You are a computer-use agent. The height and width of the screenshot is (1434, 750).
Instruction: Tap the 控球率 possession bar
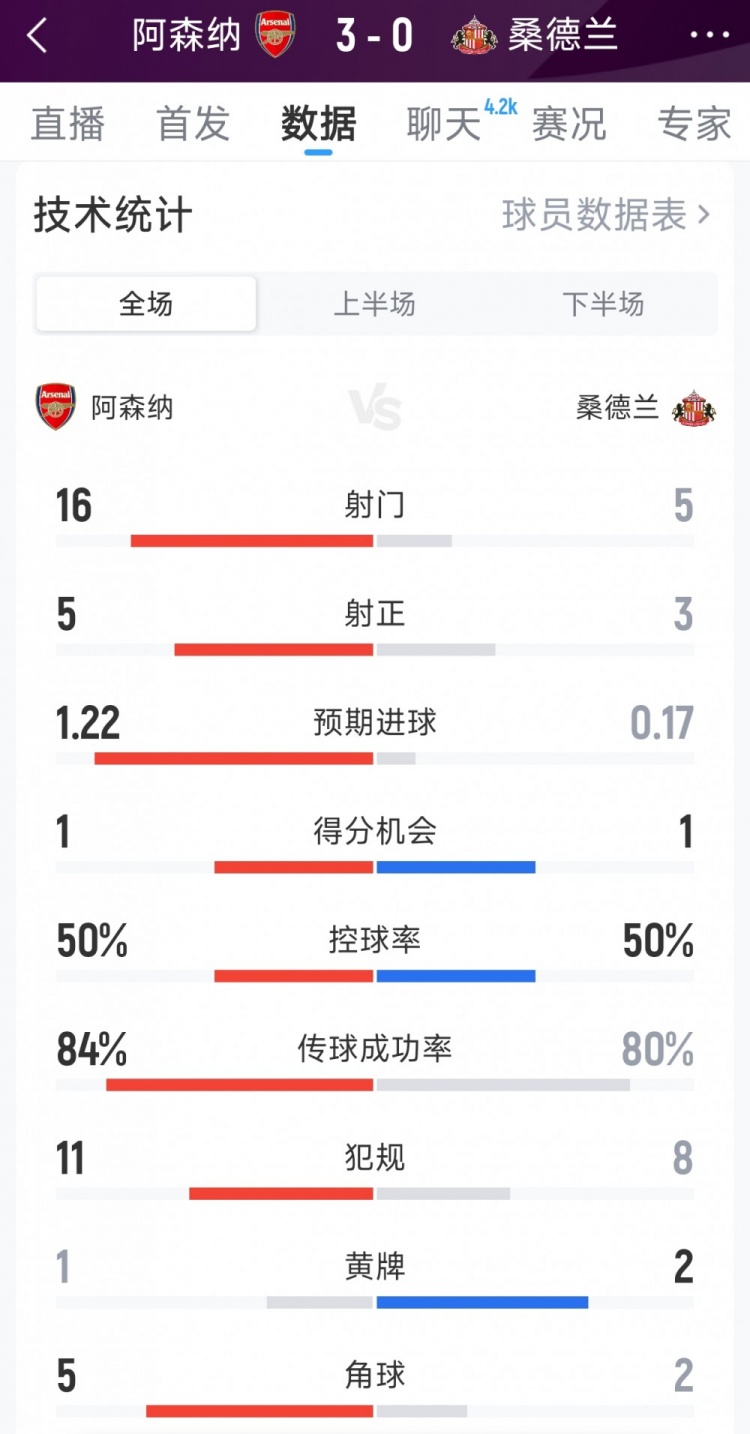[375, 975]
